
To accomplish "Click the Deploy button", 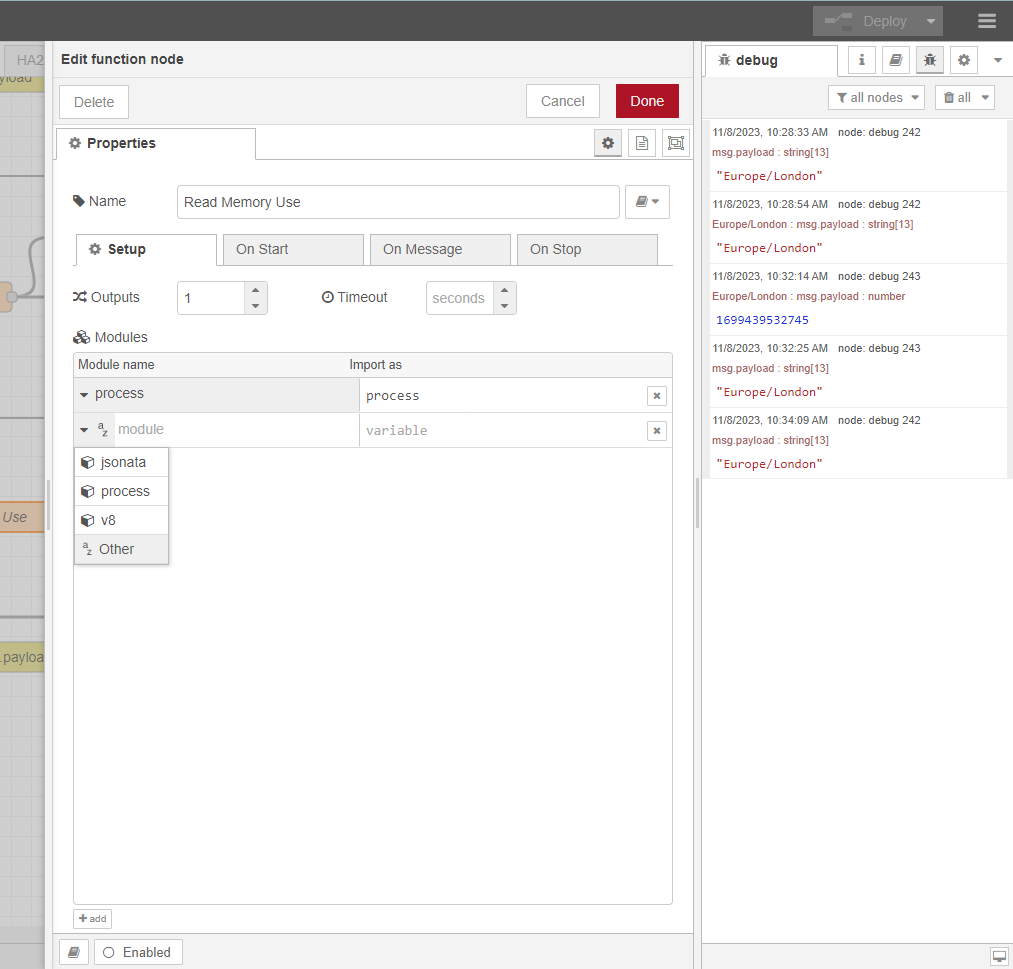I will pos(867,21).
